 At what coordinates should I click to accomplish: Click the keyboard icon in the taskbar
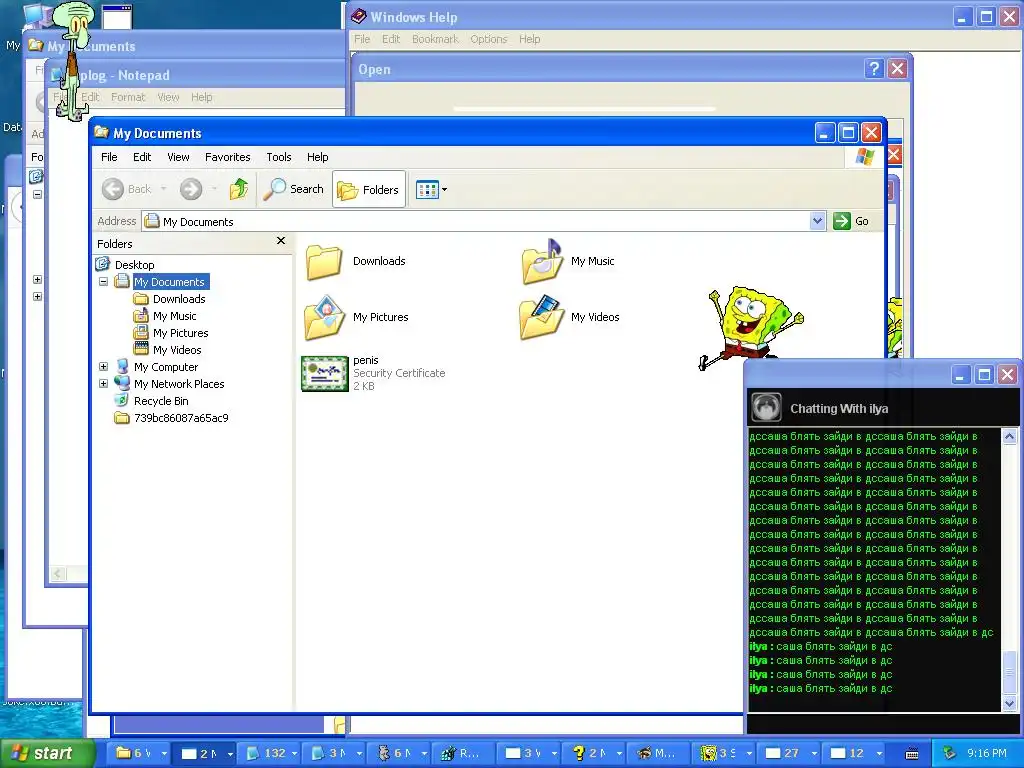[912, 754]
